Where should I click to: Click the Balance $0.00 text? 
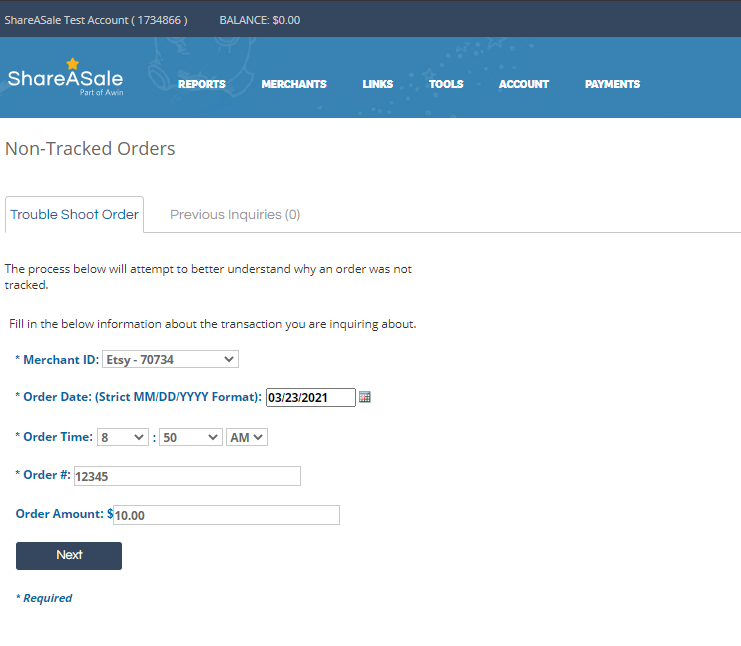[x=259, y=20]
